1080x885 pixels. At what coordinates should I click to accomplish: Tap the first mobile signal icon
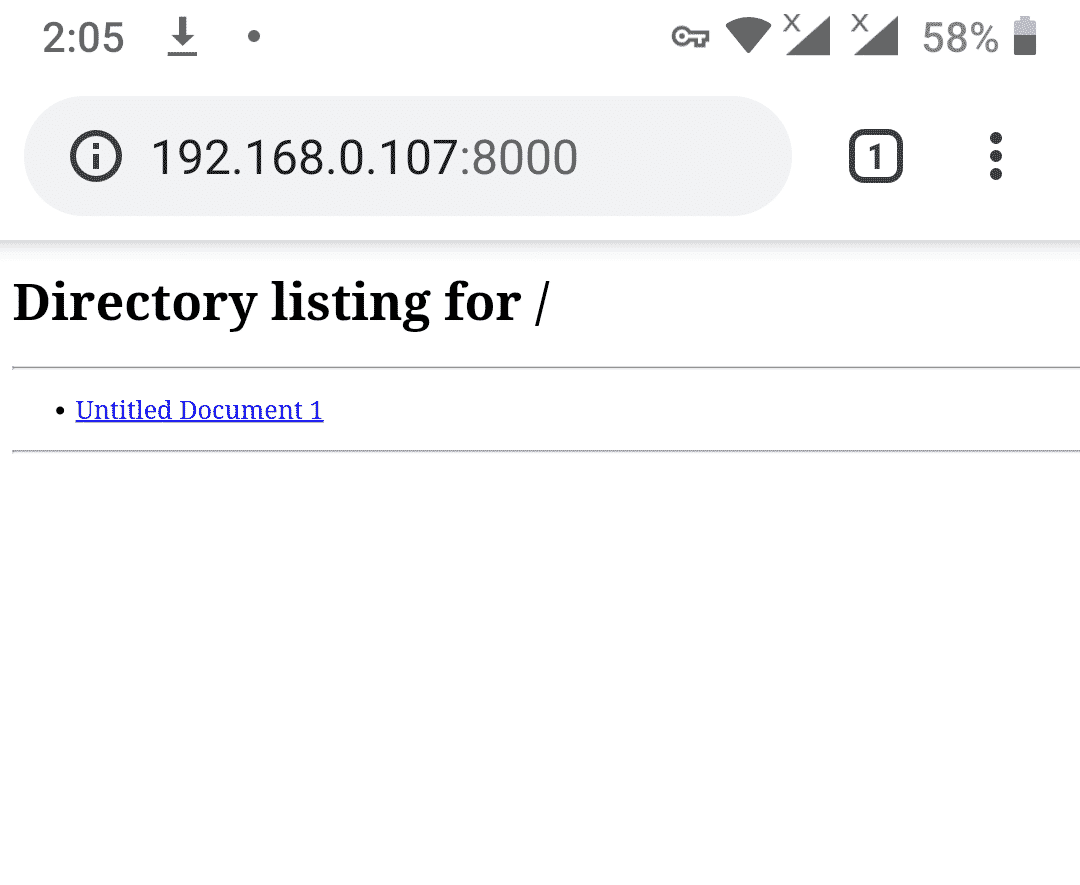(807, 36)
